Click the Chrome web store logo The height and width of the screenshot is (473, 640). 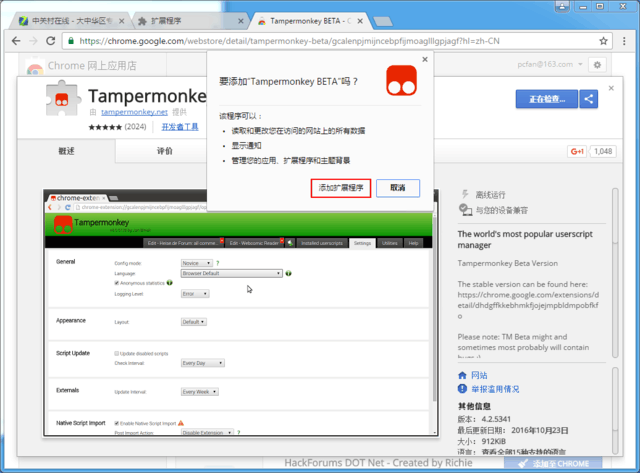35,67
